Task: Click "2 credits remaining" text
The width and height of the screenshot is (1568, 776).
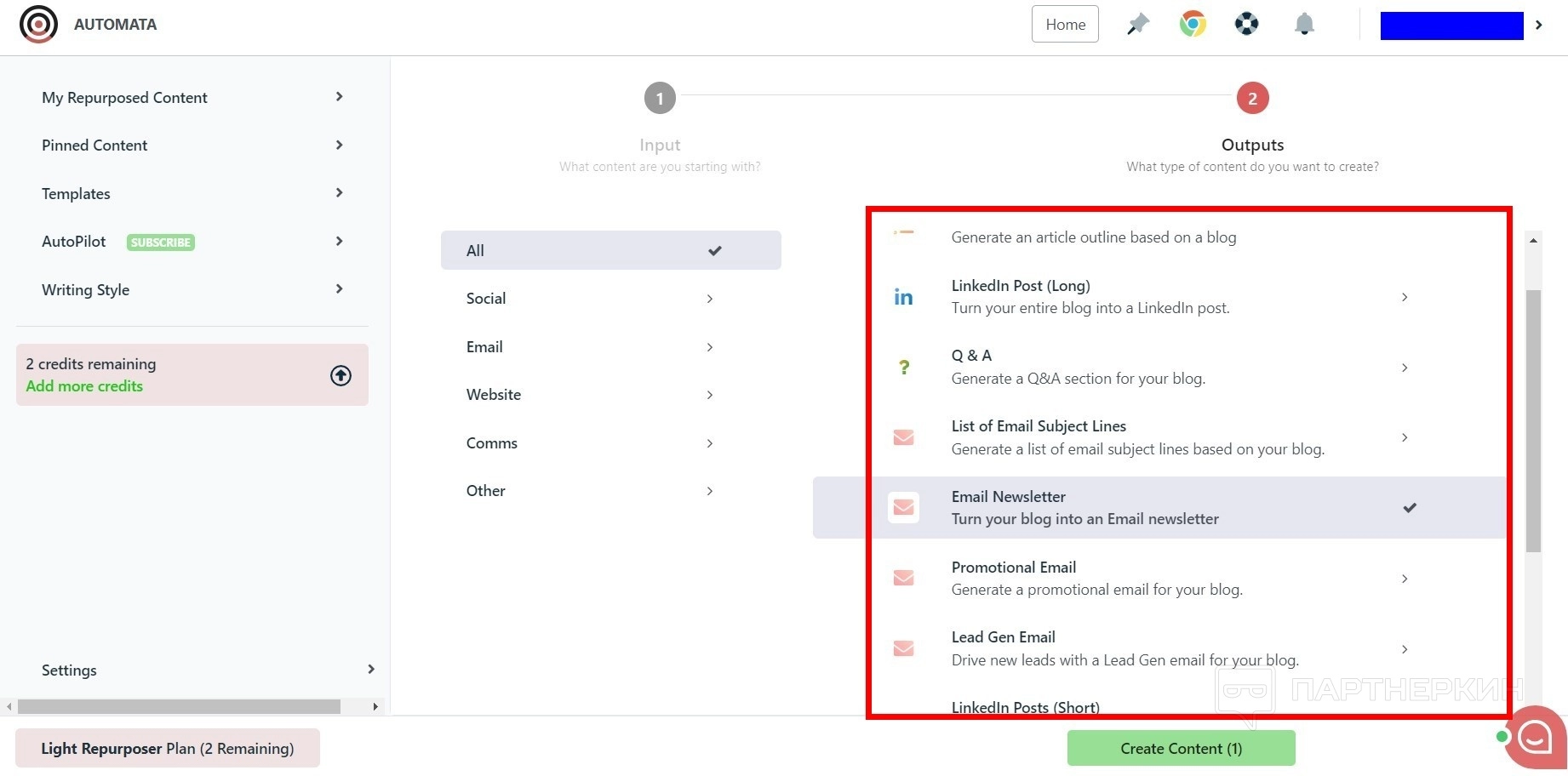Action: point(91,364)
